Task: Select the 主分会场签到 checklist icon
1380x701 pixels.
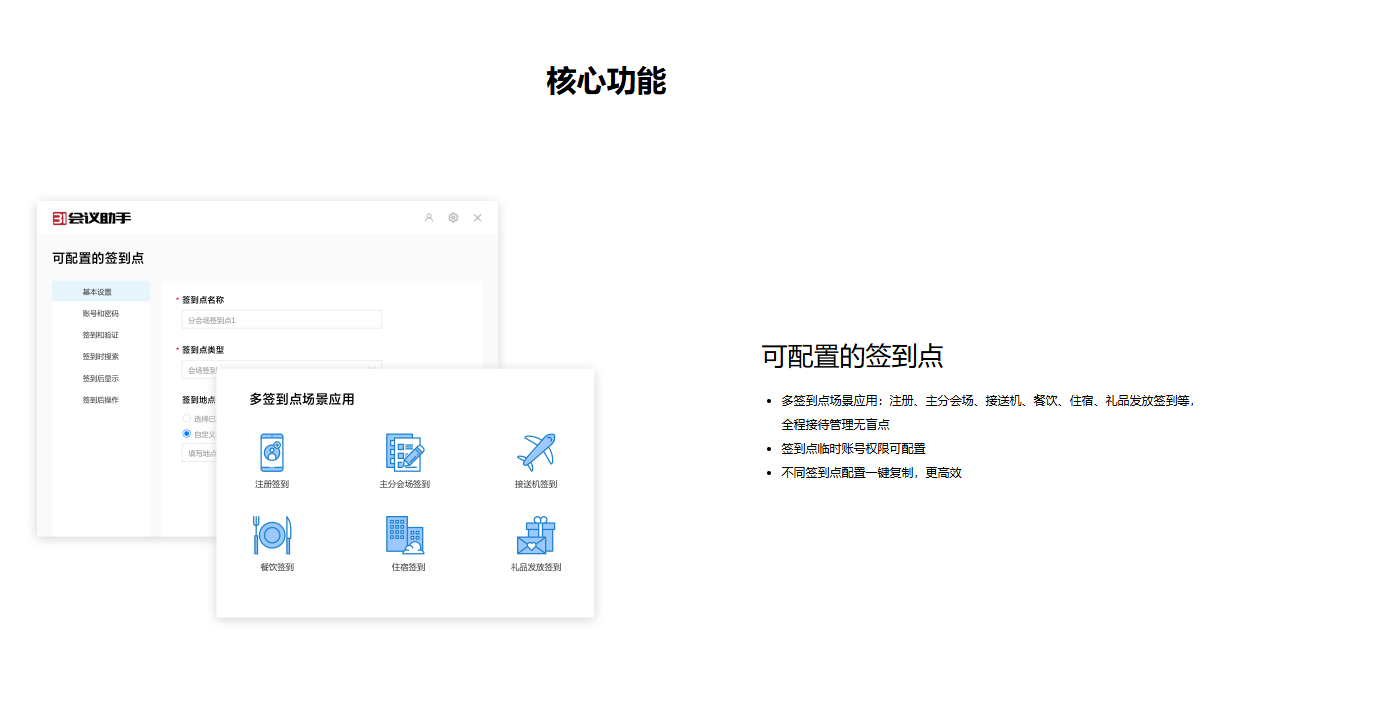Action: tap(404, 452)
